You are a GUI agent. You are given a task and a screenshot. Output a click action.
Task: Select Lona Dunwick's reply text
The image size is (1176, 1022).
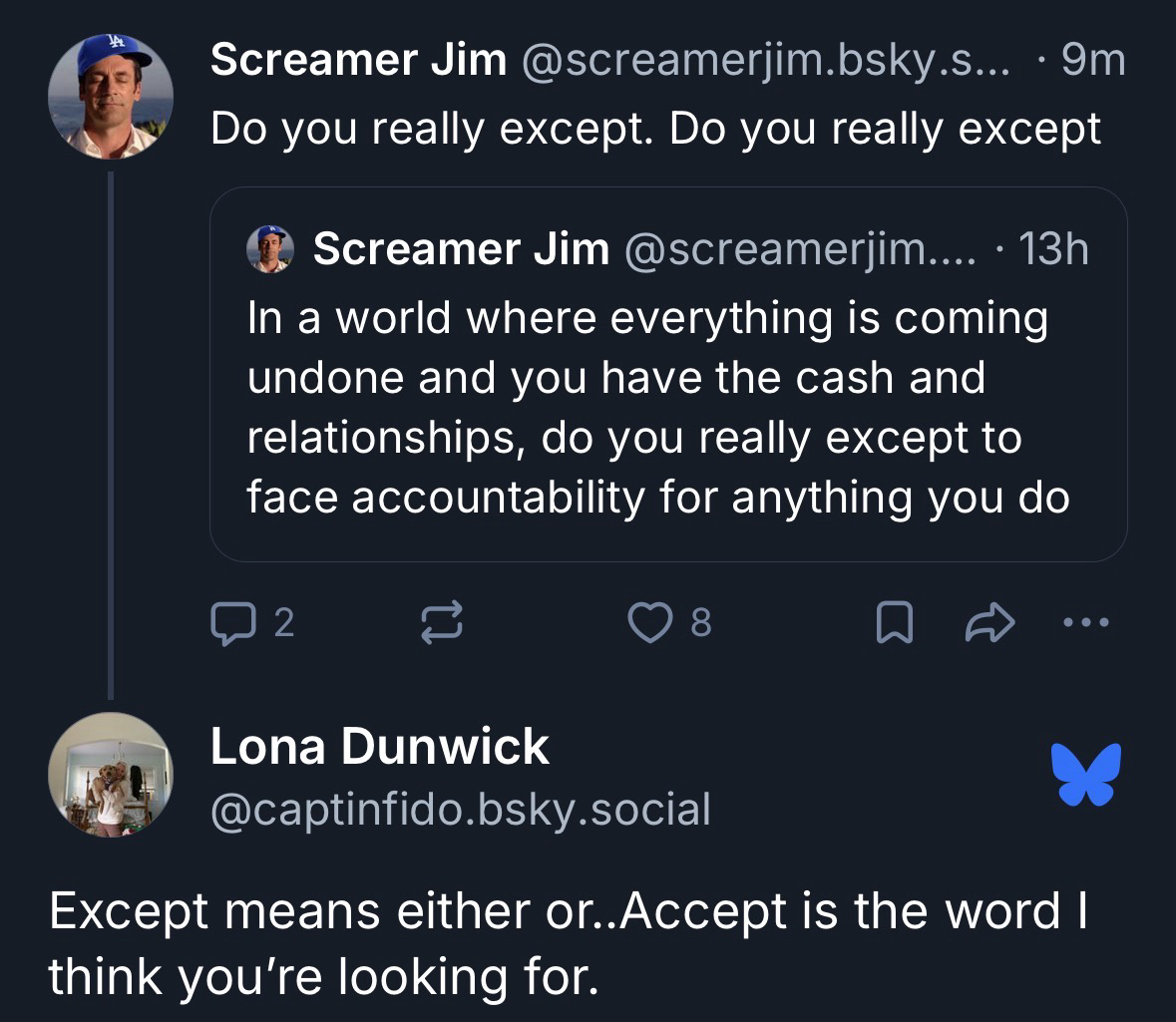[x=569, y=944]
